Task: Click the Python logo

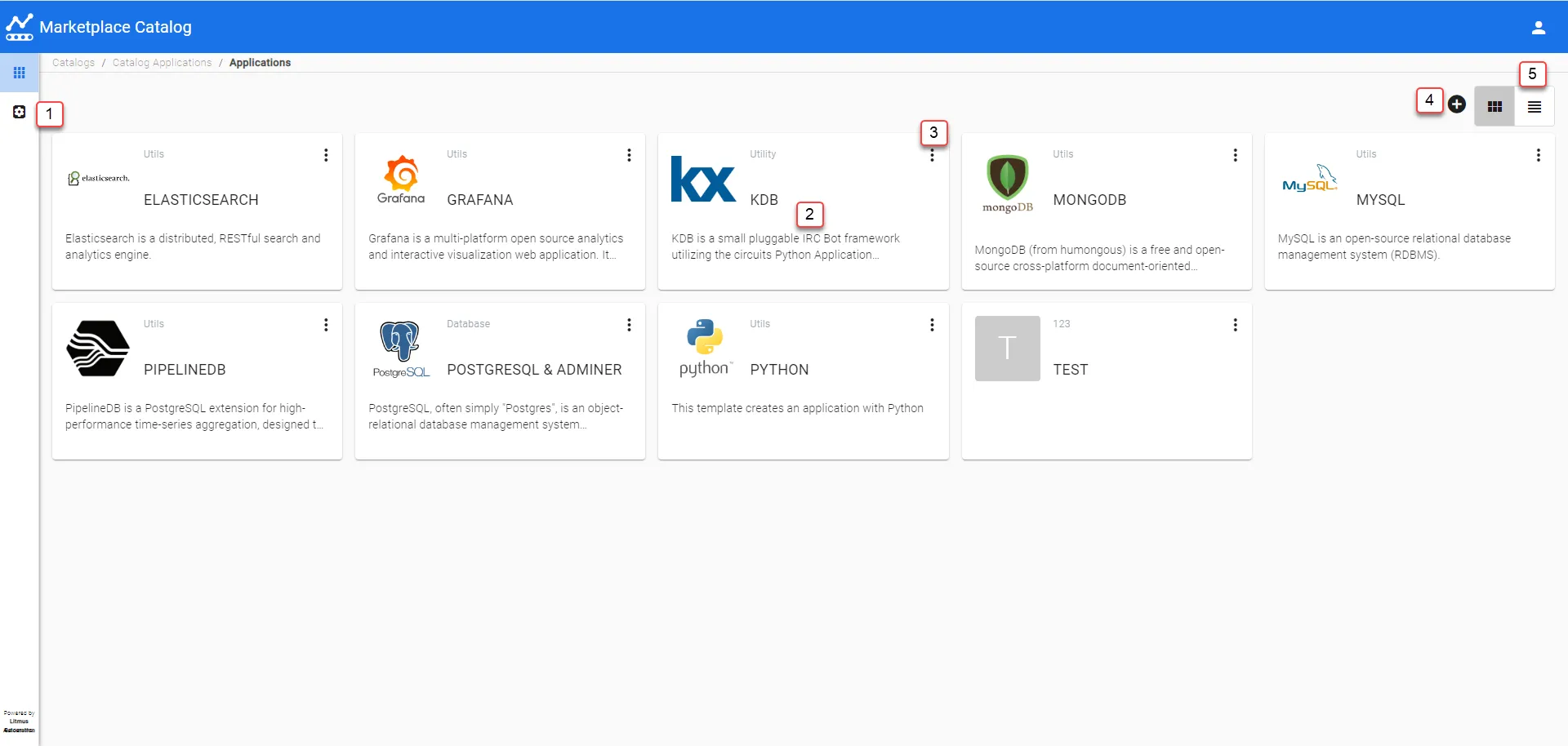Action: pyautogui.click(x=705, y=349)
